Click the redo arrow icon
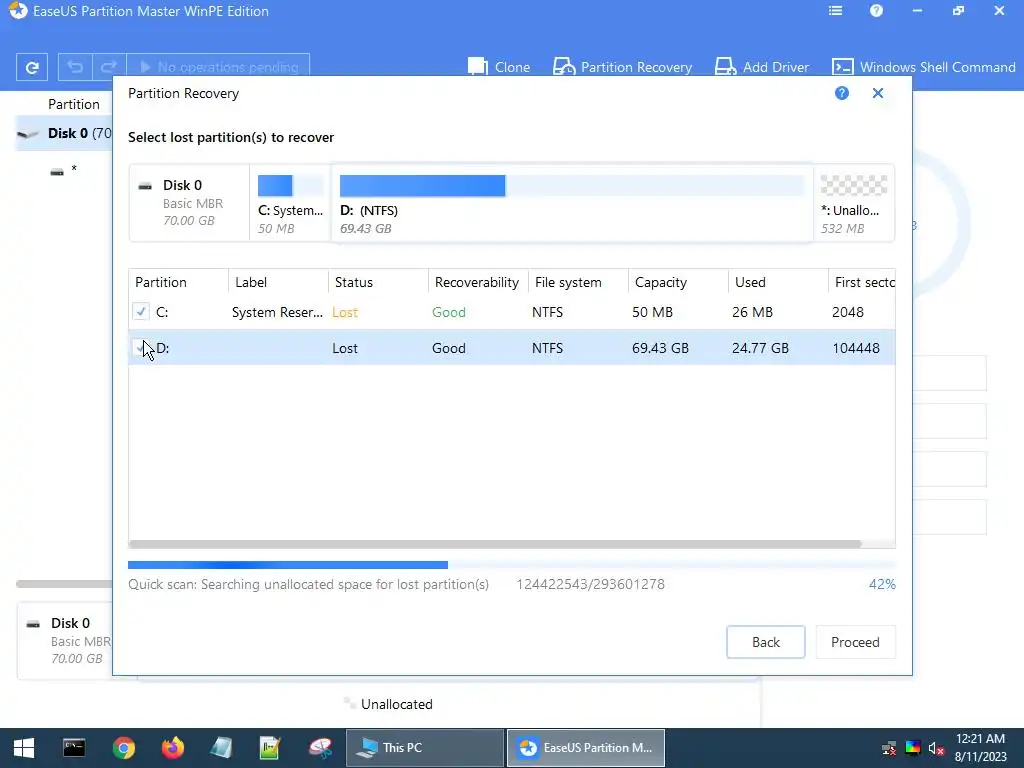 coord(109,67)
